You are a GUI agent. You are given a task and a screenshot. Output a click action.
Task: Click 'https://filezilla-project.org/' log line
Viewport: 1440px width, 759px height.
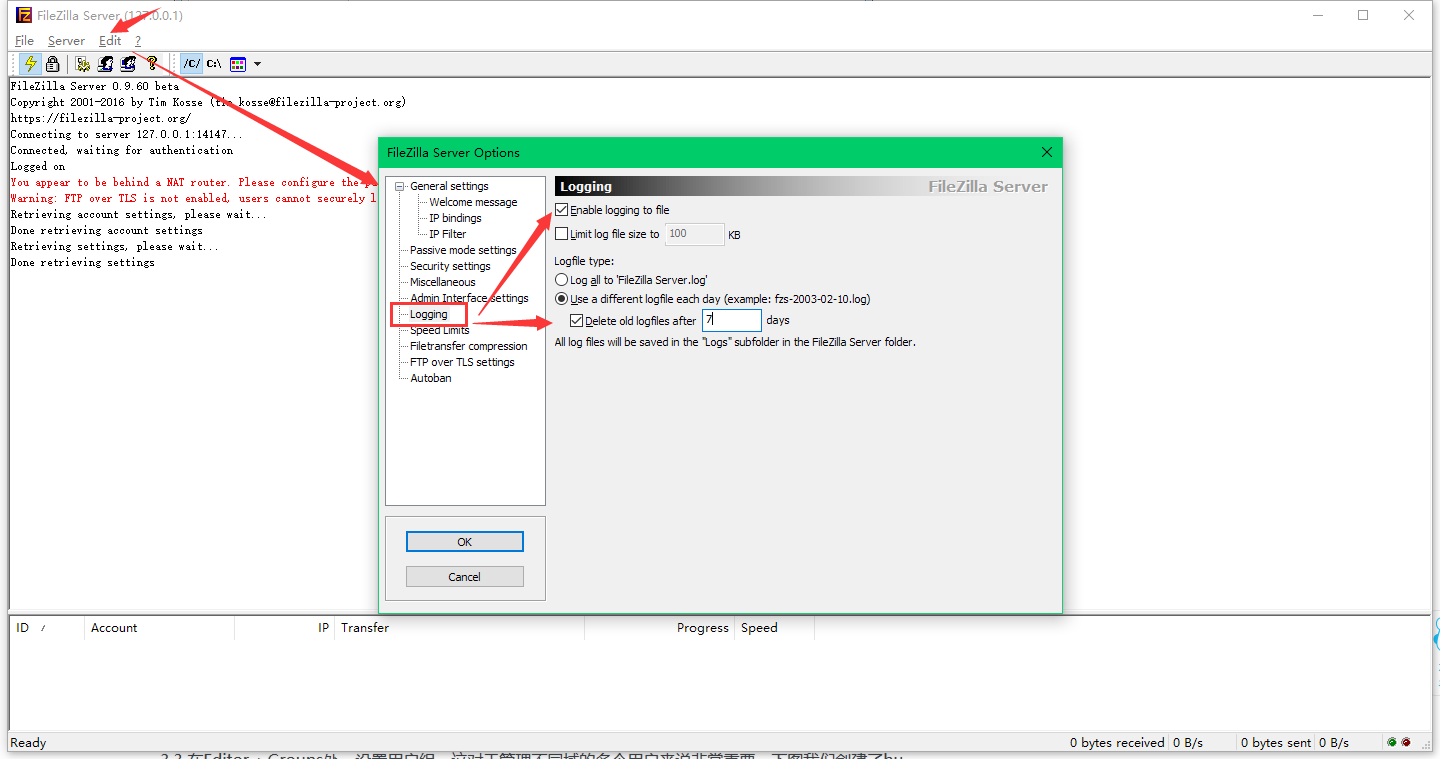tap(100, 118)
